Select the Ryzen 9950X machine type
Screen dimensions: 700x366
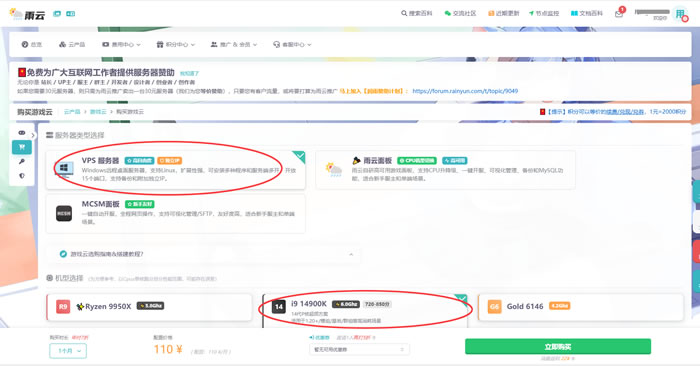(149, 307)
